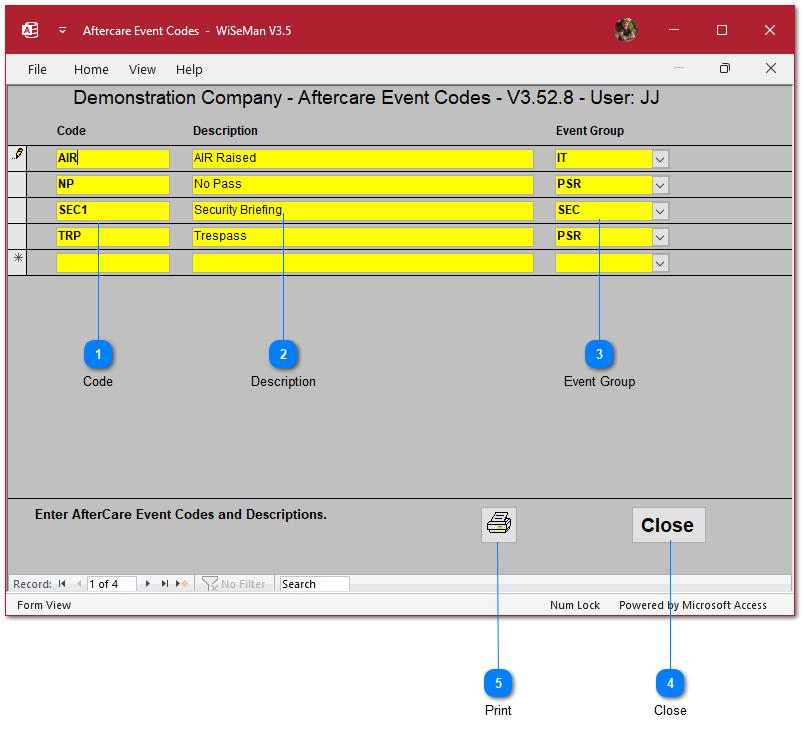Select the AIR row record selector

pos(17,158)
